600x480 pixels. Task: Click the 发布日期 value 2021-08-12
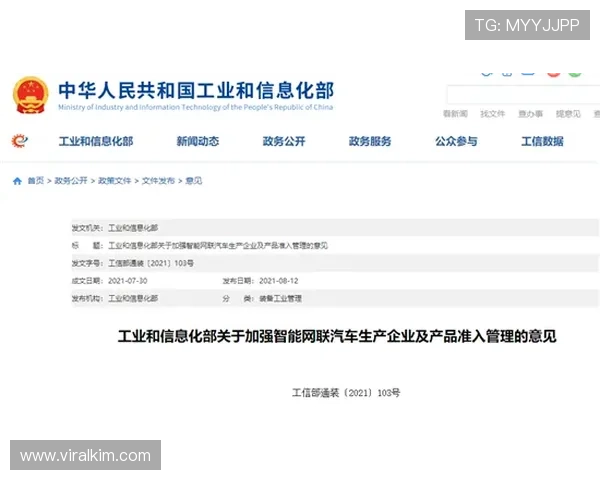coord(279,281)
